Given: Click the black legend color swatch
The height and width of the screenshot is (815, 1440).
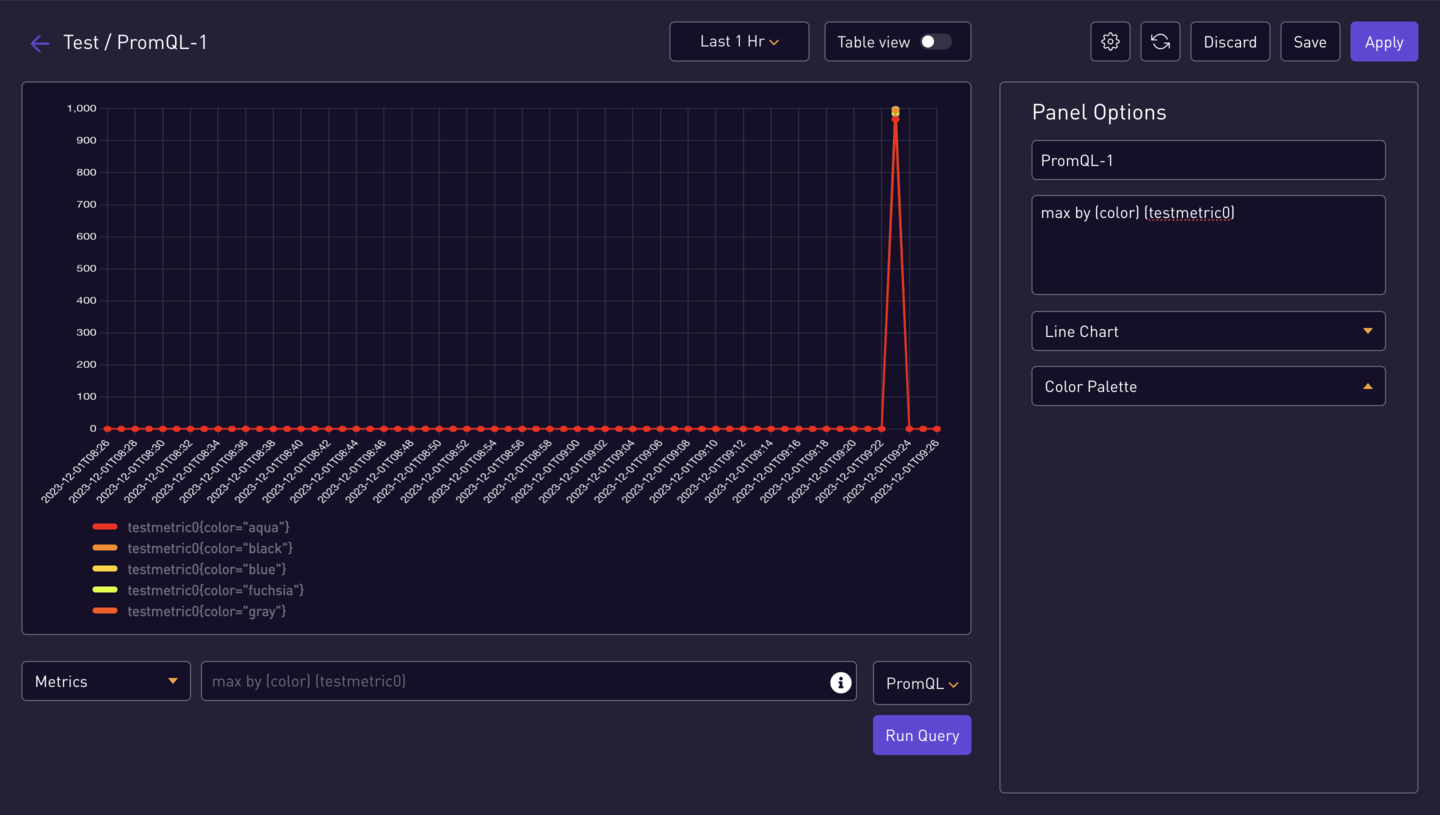Looking at the screenshot, I should [105, 548].
